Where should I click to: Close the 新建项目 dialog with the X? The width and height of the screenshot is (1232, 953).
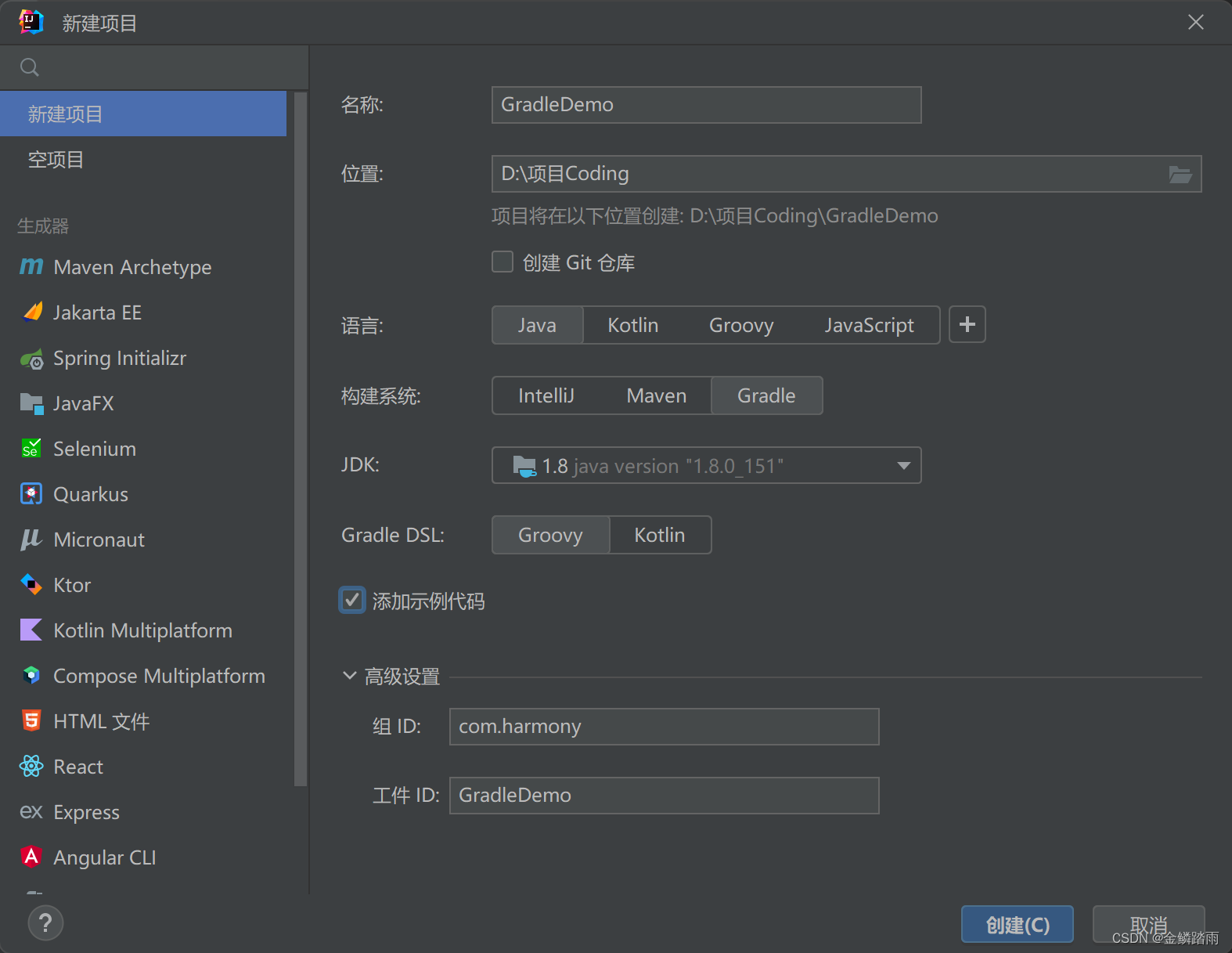[x=1196, y=22]
